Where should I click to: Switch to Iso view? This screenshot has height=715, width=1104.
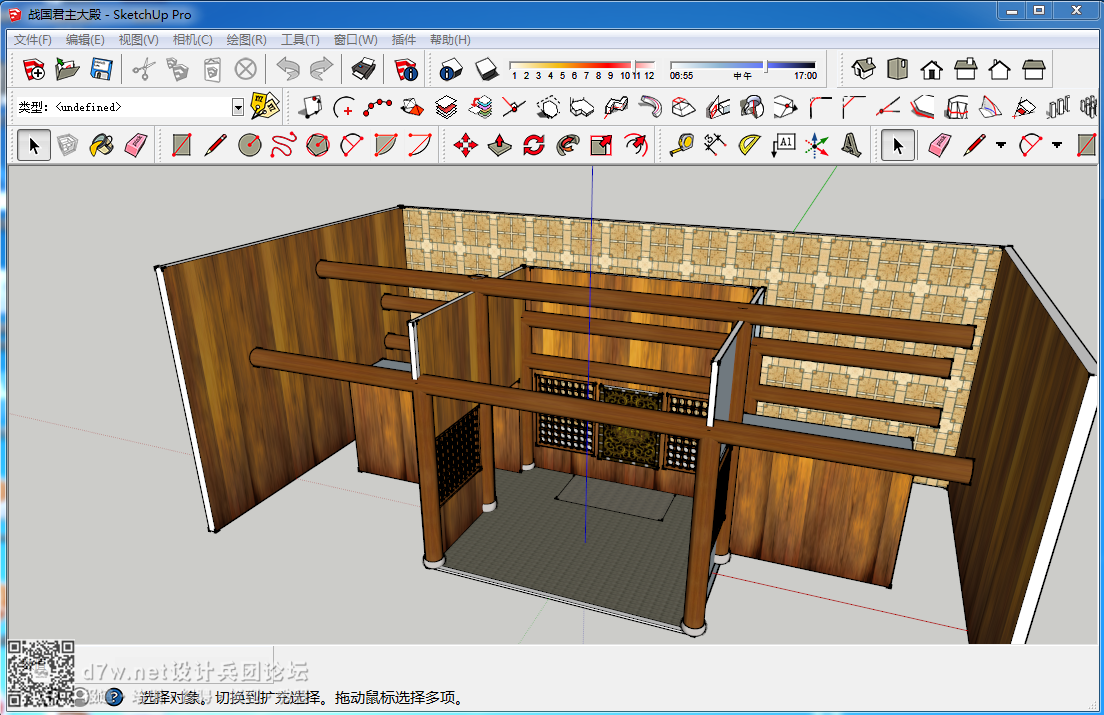point(863,69)
